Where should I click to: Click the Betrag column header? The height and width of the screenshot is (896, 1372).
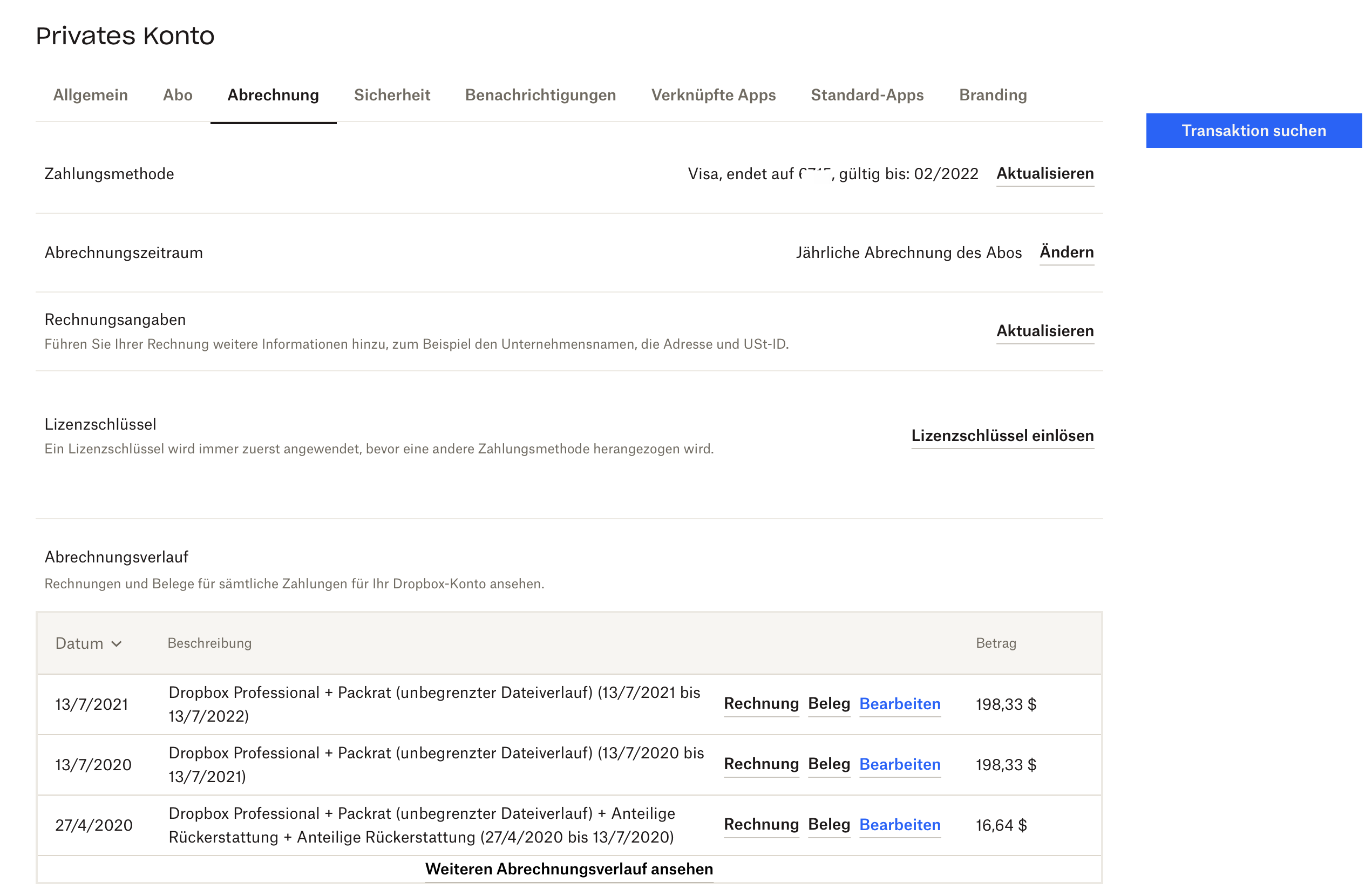coord(996,643)
